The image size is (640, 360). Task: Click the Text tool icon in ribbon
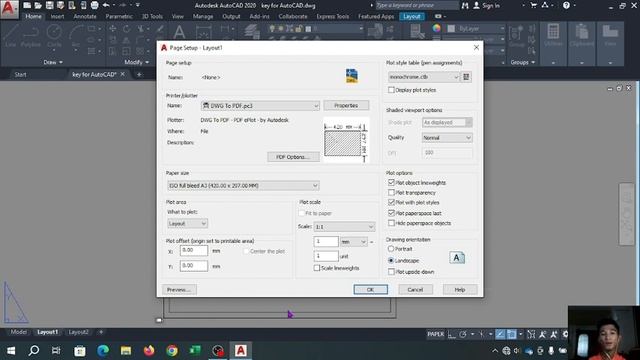point(179,32)
